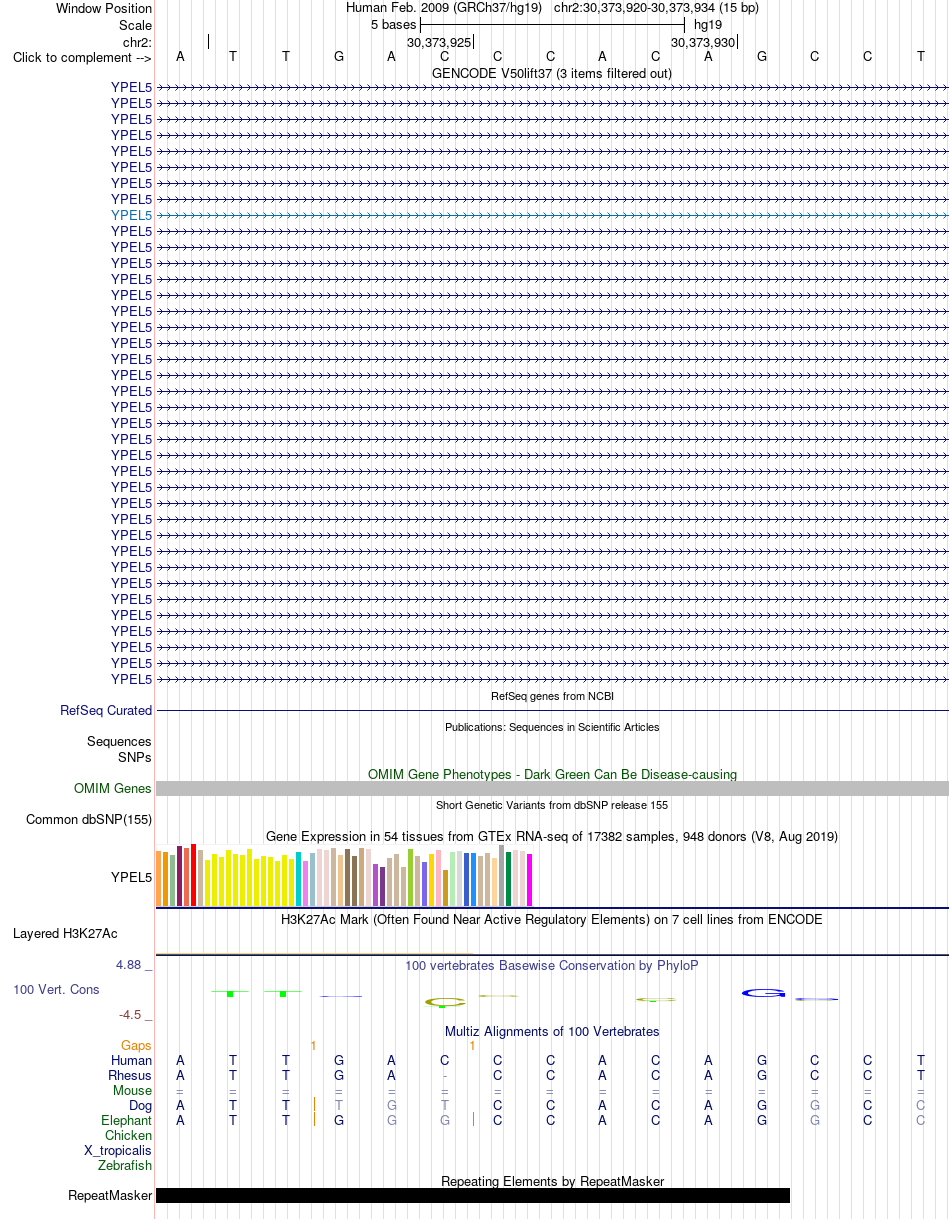Screen dimensions: 950x1219
Task: Click 'Repeating Elements by RepeatMasker' title
Action: coord(552,1182)
